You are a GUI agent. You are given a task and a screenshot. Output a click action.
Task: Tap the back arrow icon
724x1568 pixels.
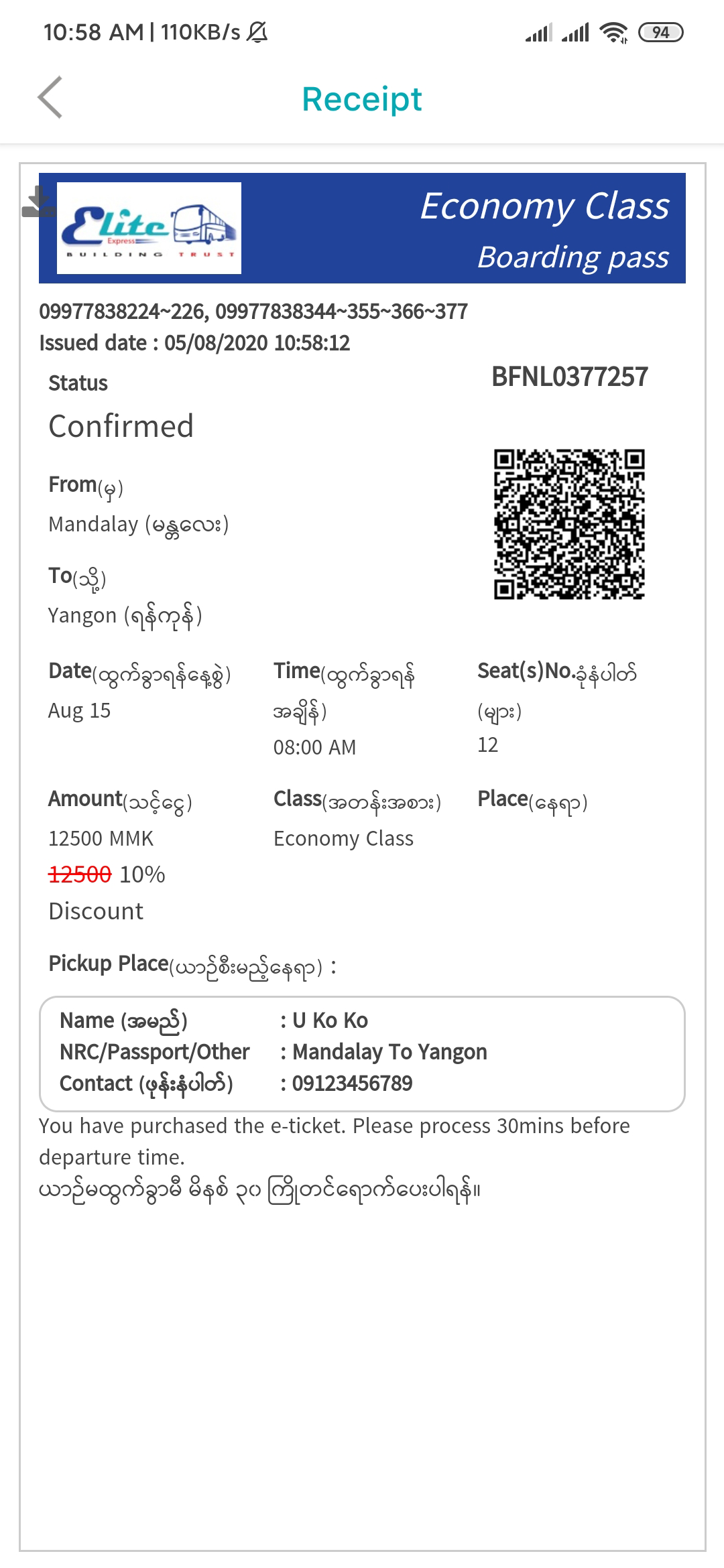[50, 98]
